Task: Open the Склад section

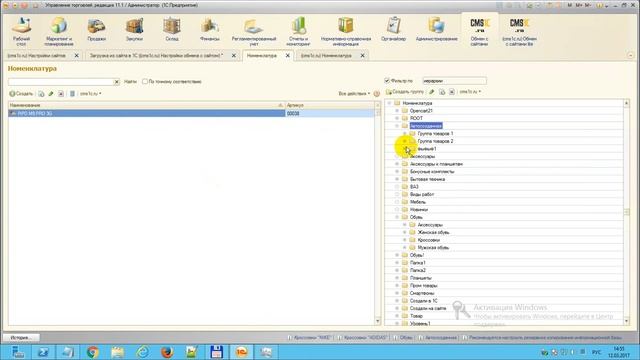Action: coord(172,29)
